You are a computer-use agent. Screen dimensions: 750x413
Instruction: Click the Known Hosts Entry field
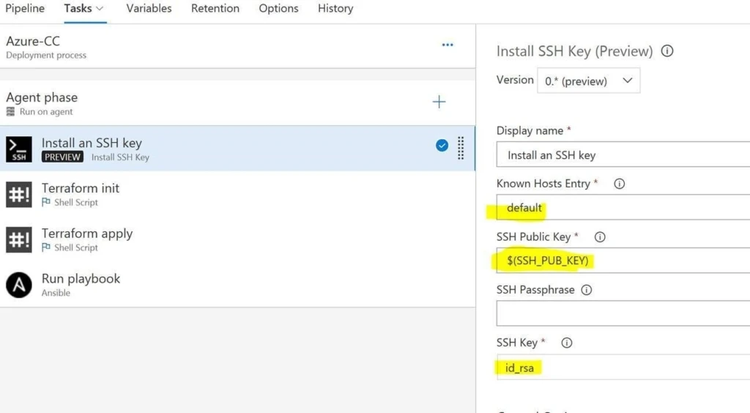tap(623, 207)
